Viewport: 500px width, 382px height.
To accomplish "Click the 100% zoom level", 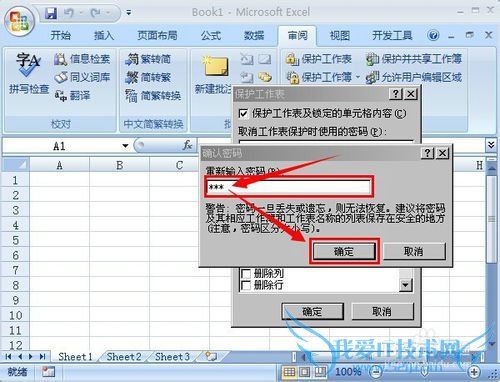I will click(x=348, y=372).
